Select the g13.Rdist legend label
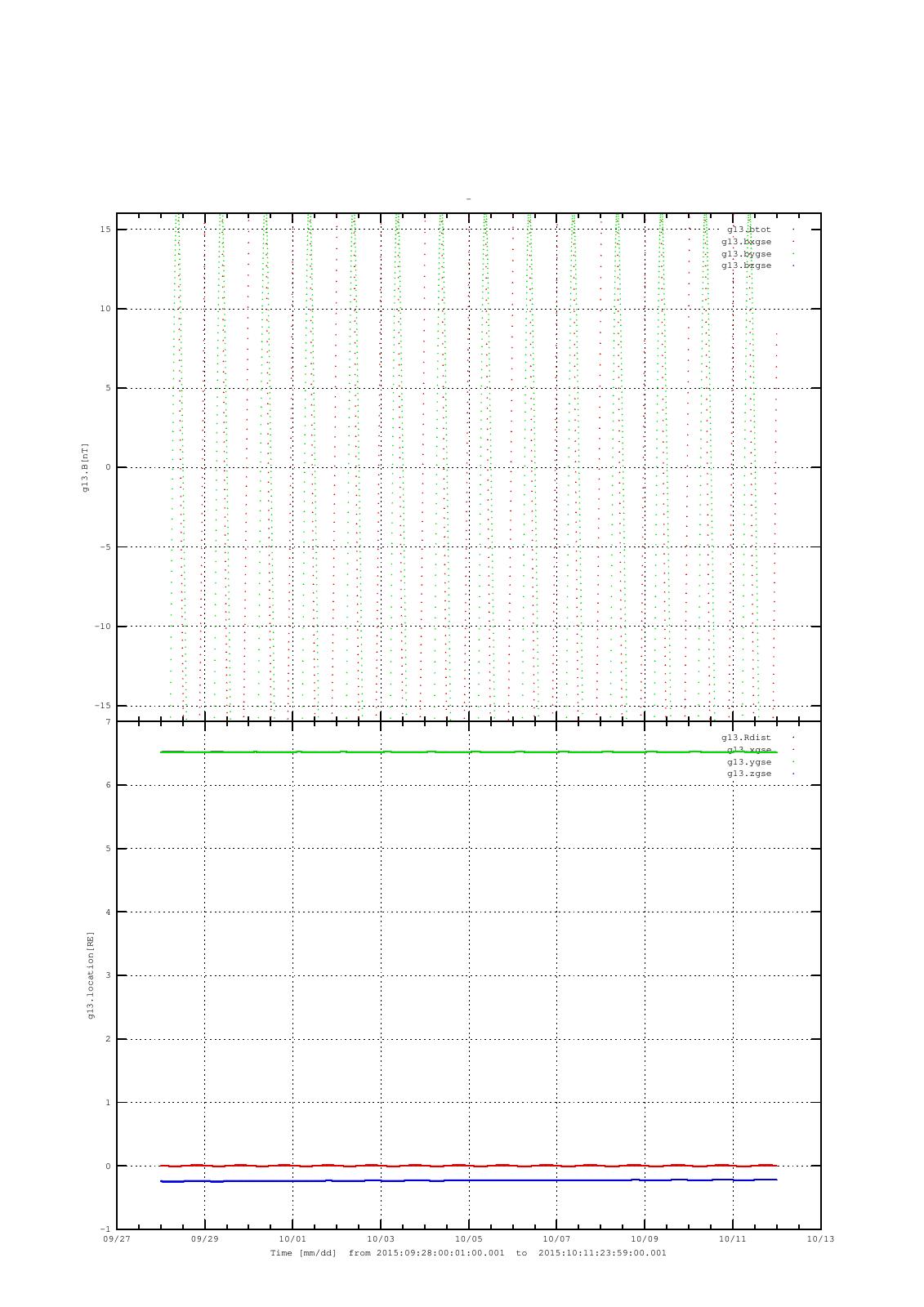 (746, 738)
